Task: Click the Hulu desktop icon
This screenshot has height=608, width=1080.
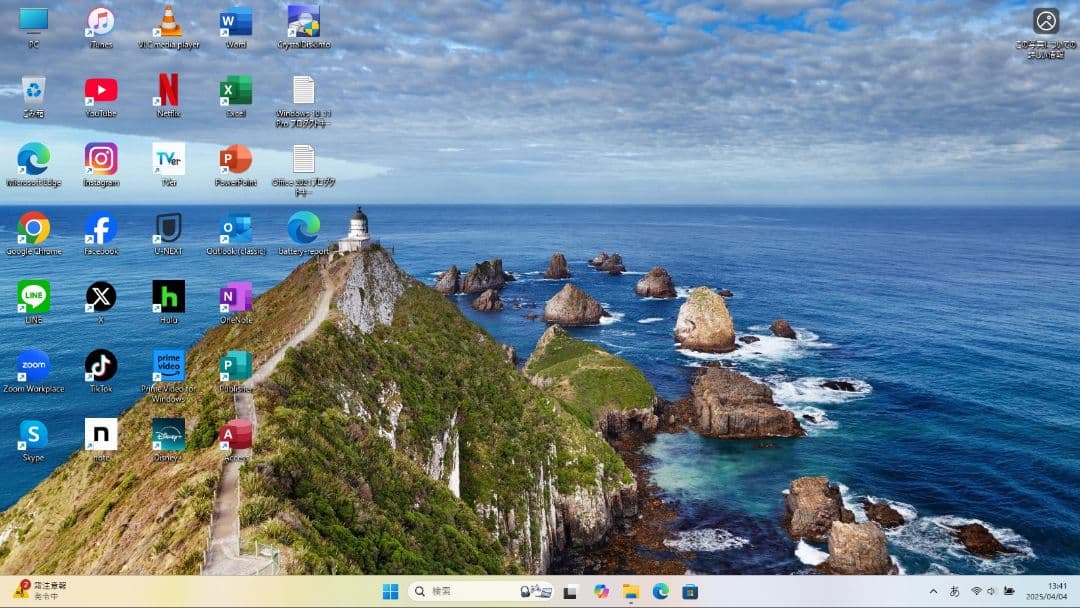Action: tap(168, 297)
